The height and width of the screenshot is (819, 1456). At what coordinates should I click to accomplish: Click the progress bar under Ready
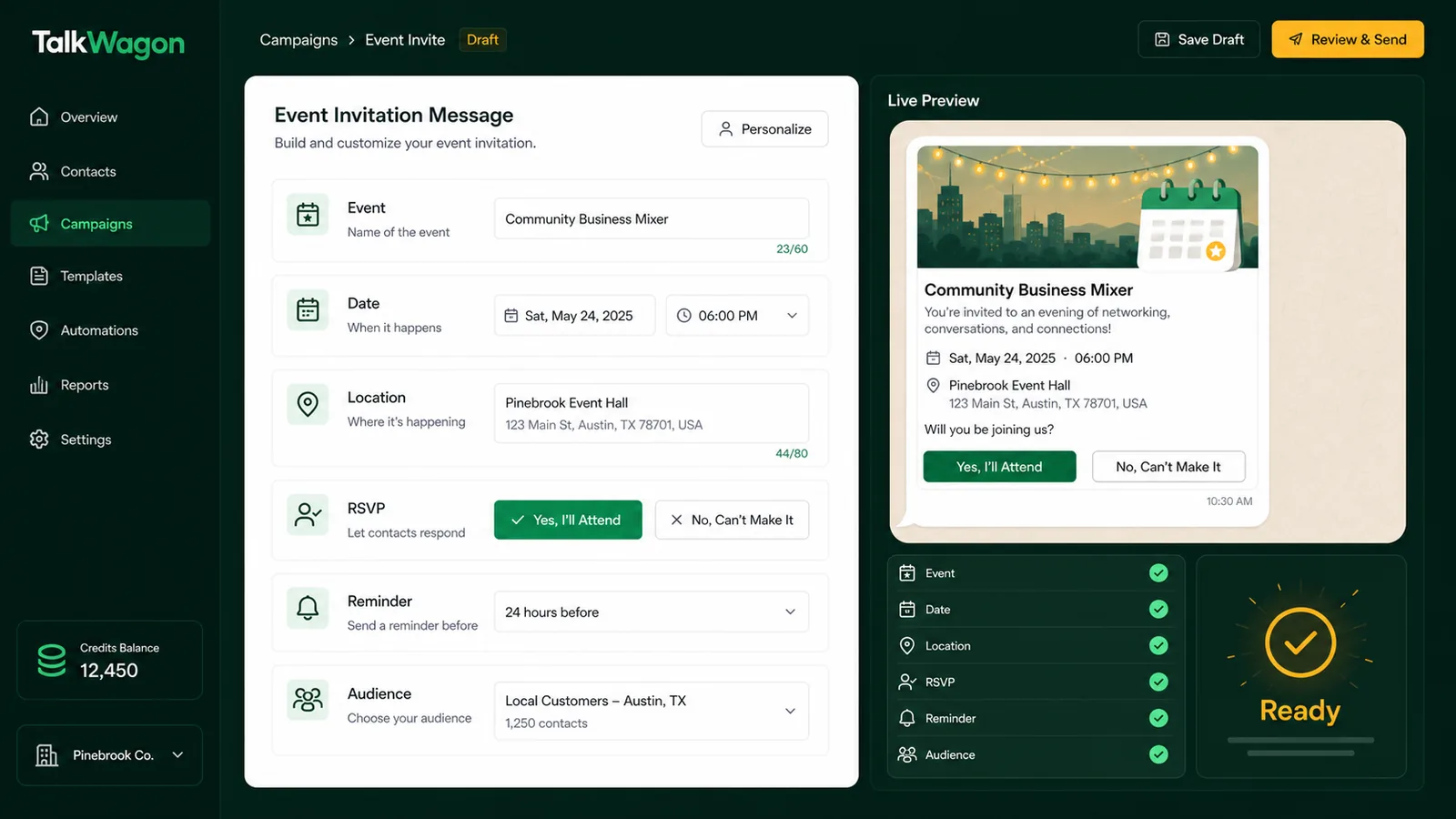[1300, 741]
